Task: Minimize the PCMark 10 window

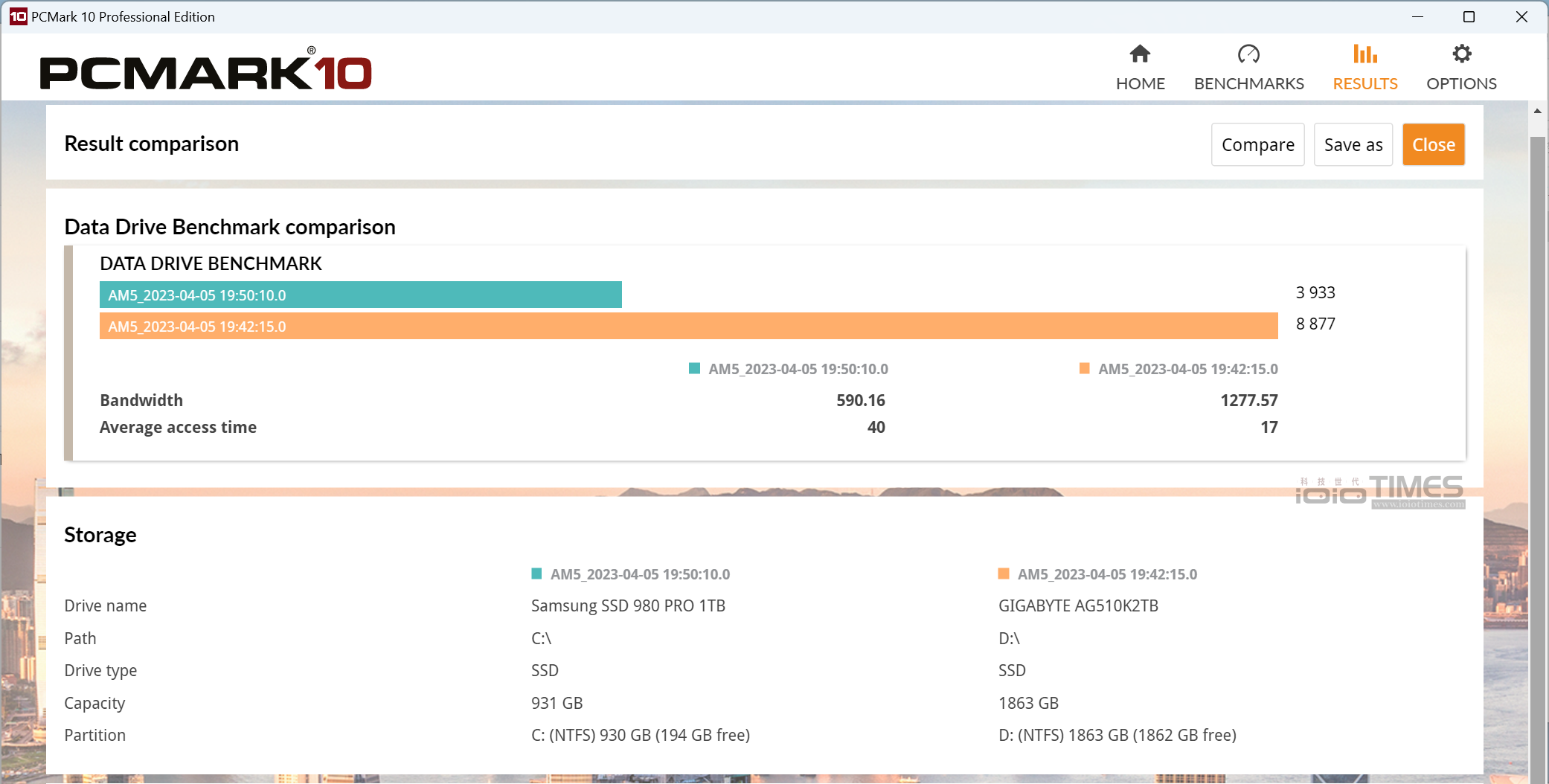Action: coord(1417,16)
